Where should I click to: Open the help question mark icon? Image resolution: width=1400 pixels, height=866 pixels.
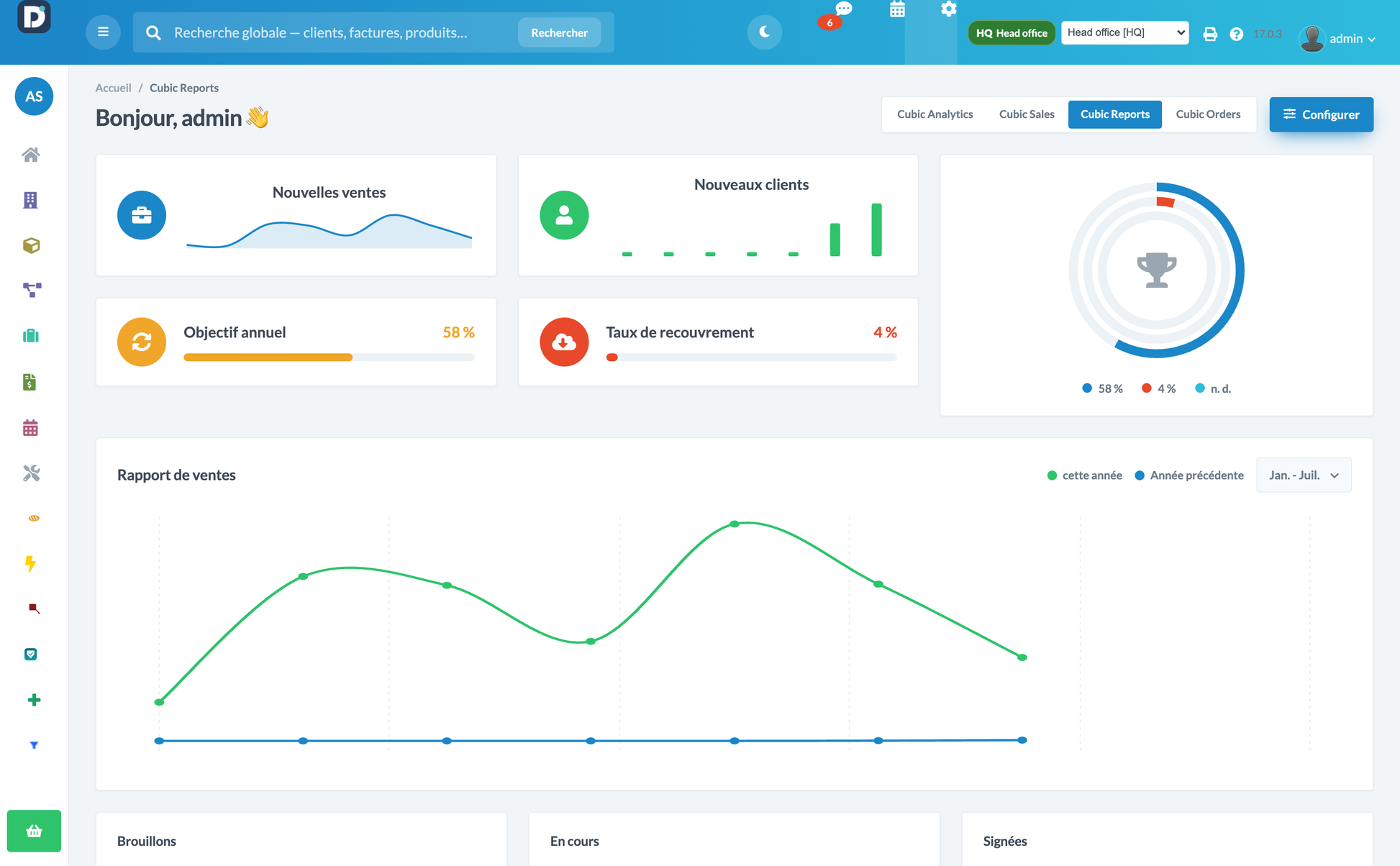coord(1236,34)
